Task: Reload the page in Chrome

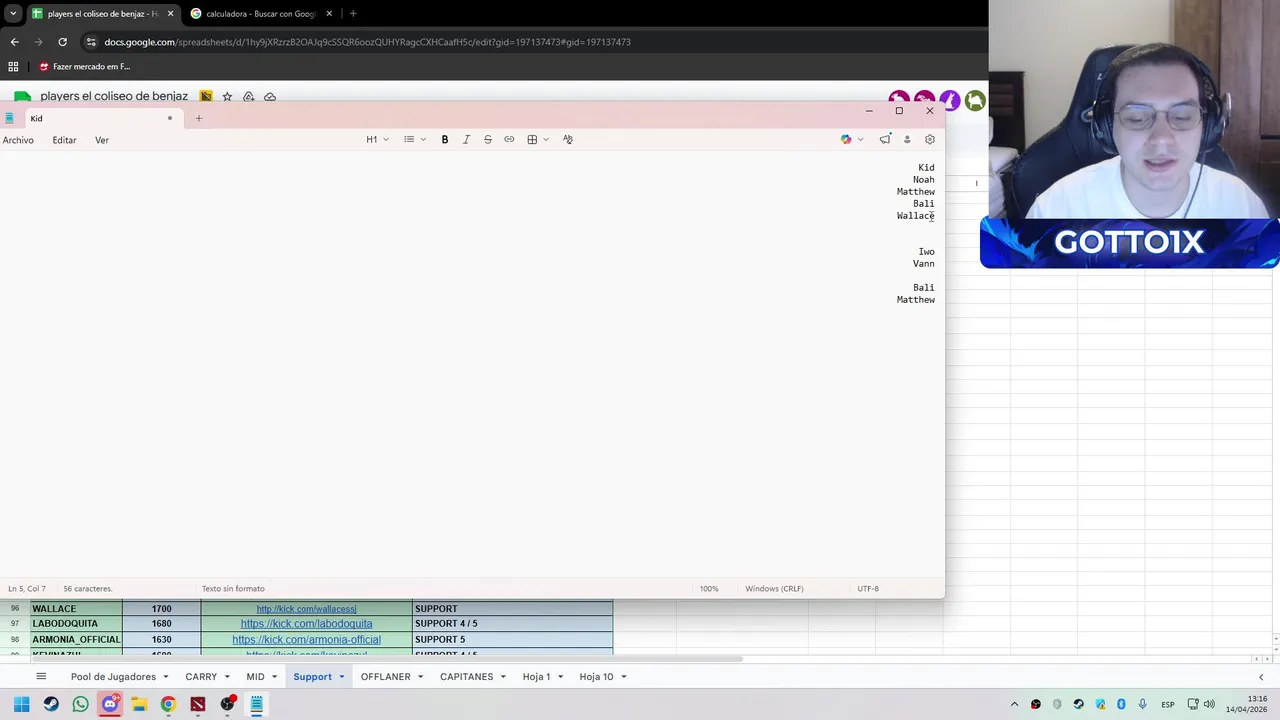Action: 62,42
